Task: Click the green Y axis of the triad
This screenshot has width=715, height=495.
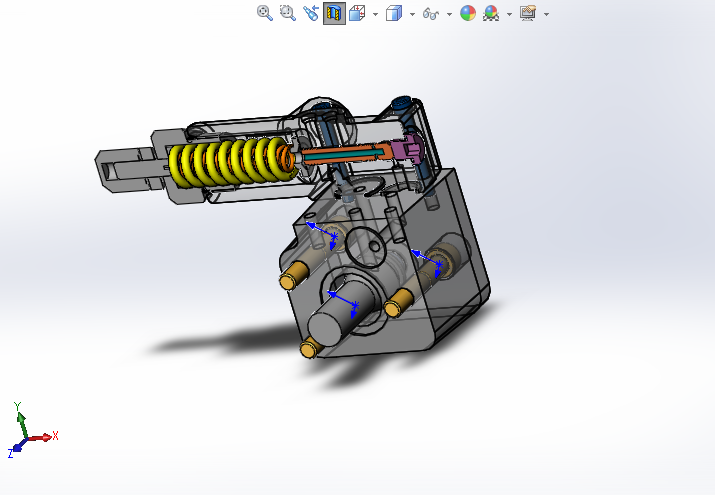Action: point(21,422)
